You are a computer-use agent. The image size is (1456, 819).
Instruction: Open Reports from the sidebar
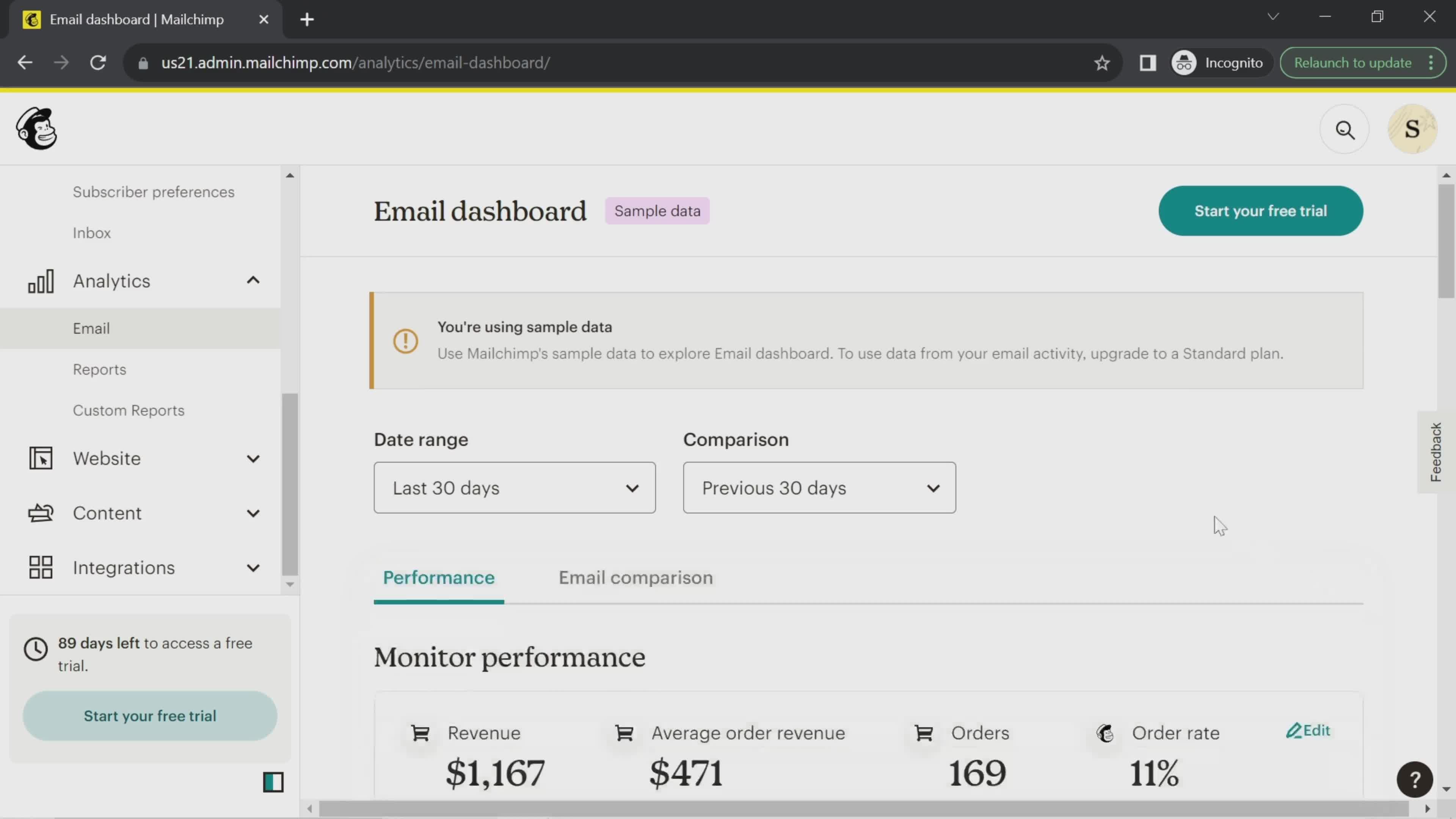[99, 369]
